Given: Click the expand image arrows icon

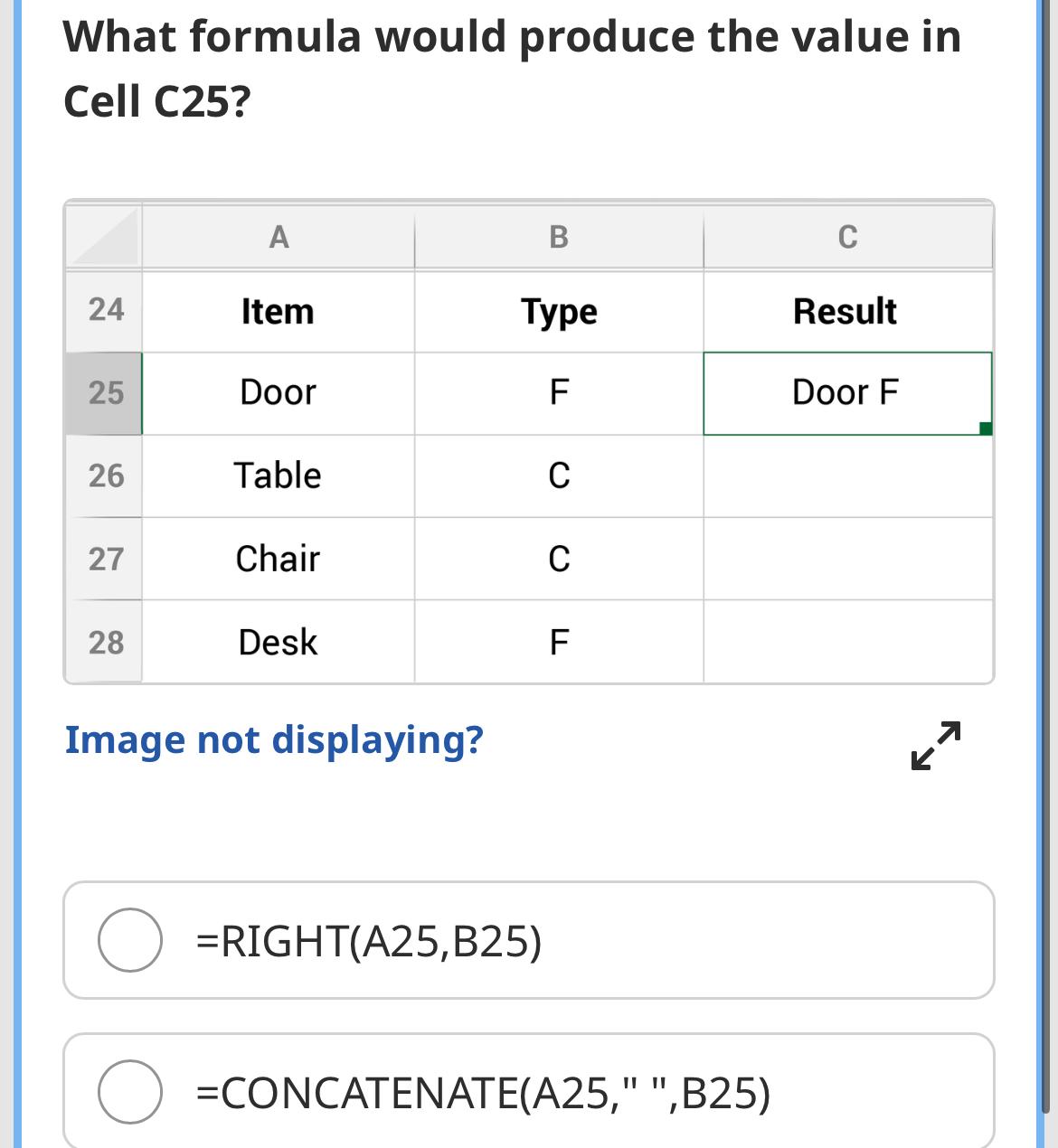Looking at the screenshot, I should point(935,745).
